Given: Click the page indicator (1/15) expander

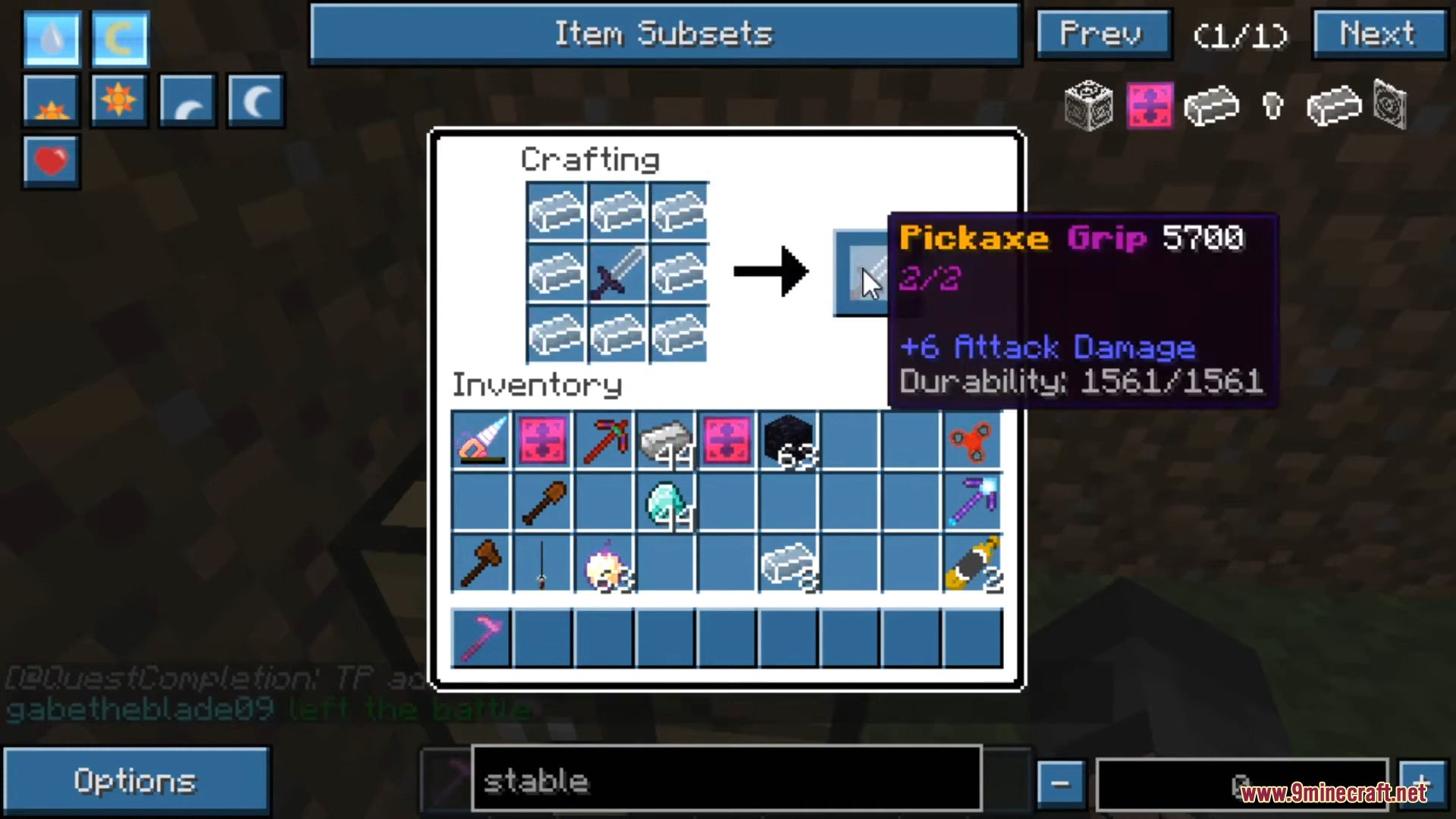Looking at the screenshot, I should 1242,34.
